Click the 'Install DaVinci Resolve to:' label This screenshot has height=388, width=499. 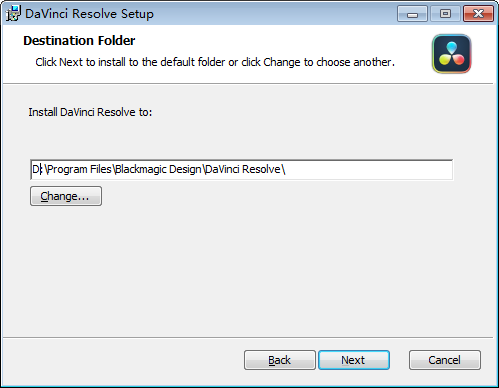[x=90, y=112]
